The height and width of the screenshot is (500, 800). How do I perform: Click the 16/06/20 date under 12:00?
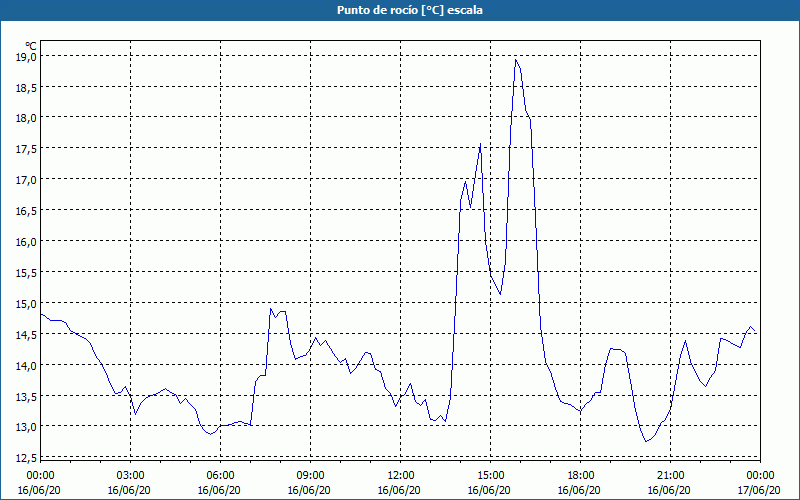399,490
